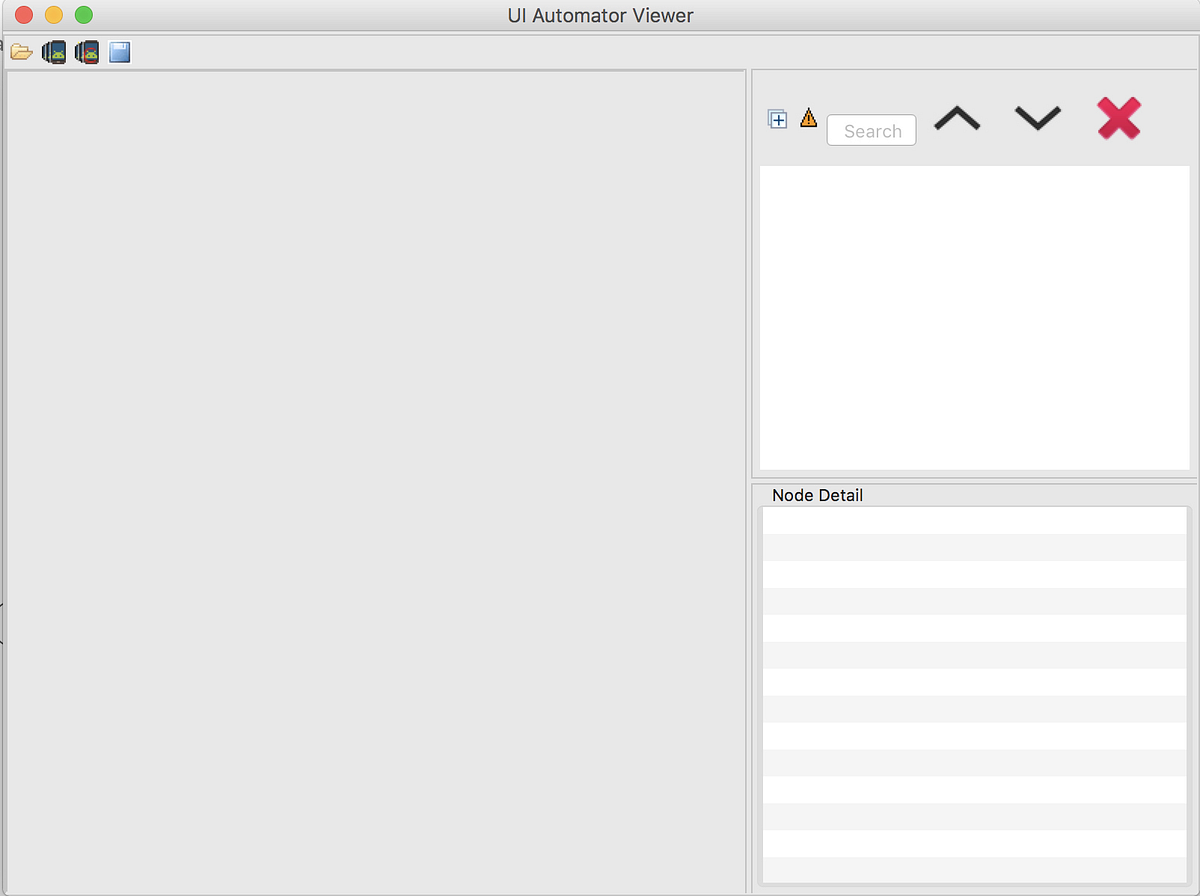Click the Search input field
This screenshot has height=896, width=1200.
point(871,130)
